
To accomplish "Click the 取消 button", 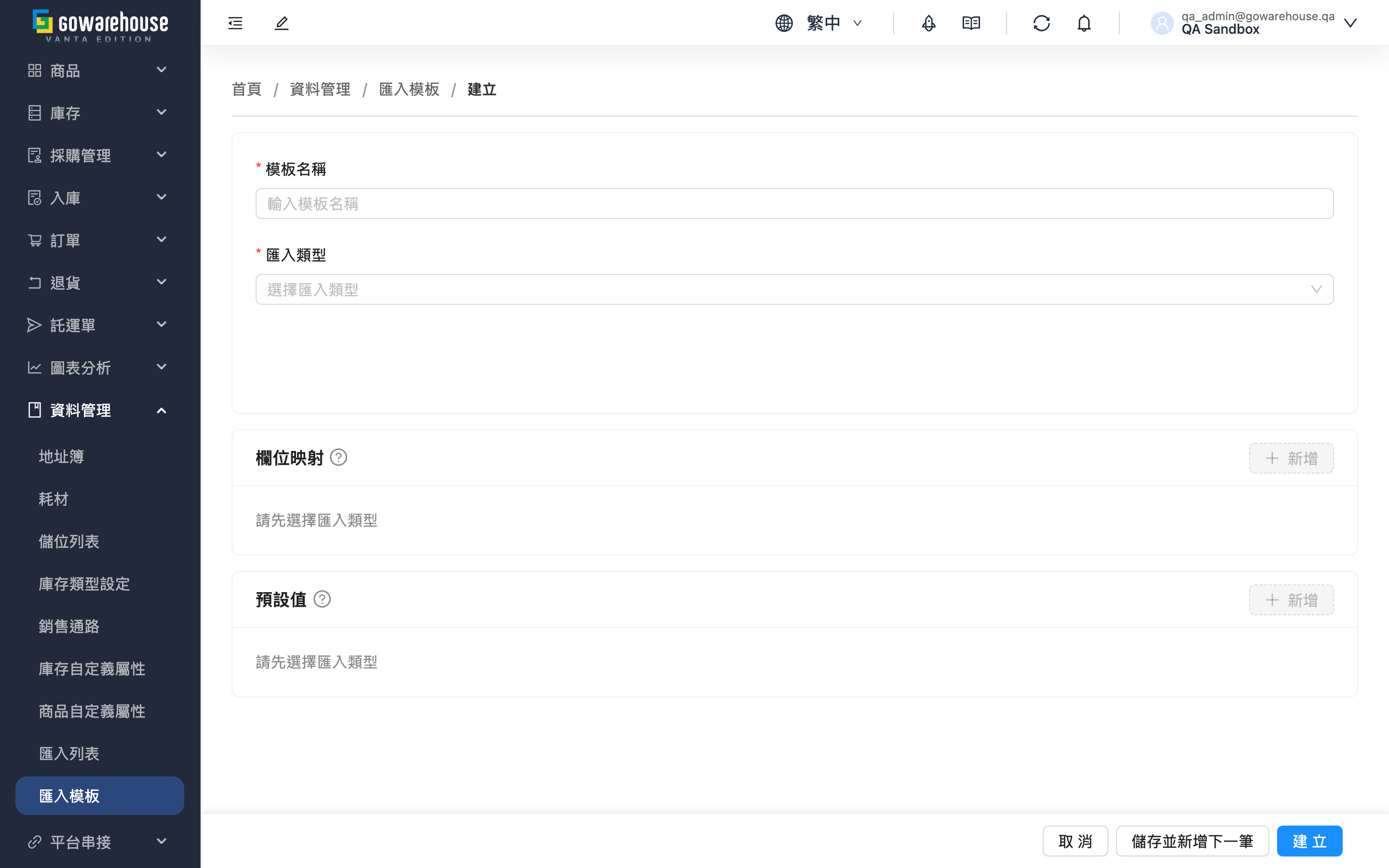I will [1075, 841].
